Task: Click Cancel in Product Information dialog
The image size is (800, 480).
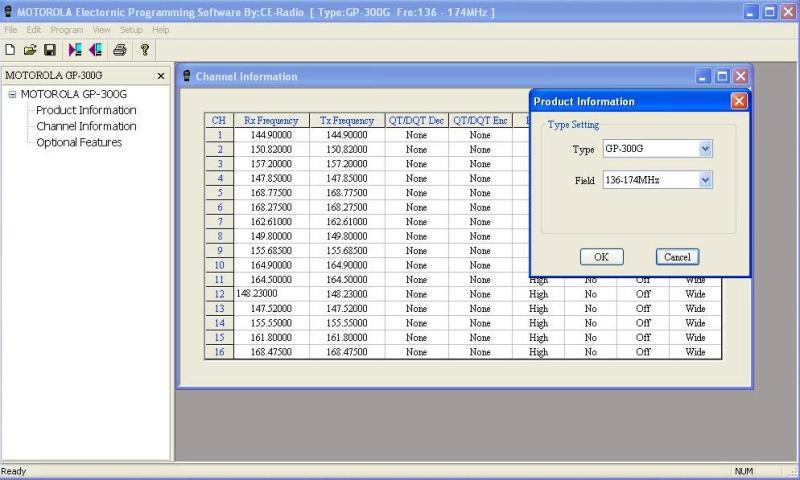Action: [677, 257]
